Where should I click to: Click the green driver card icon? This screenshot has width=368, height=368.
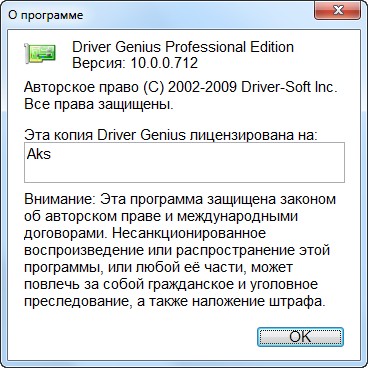click(x=40, y=53)
